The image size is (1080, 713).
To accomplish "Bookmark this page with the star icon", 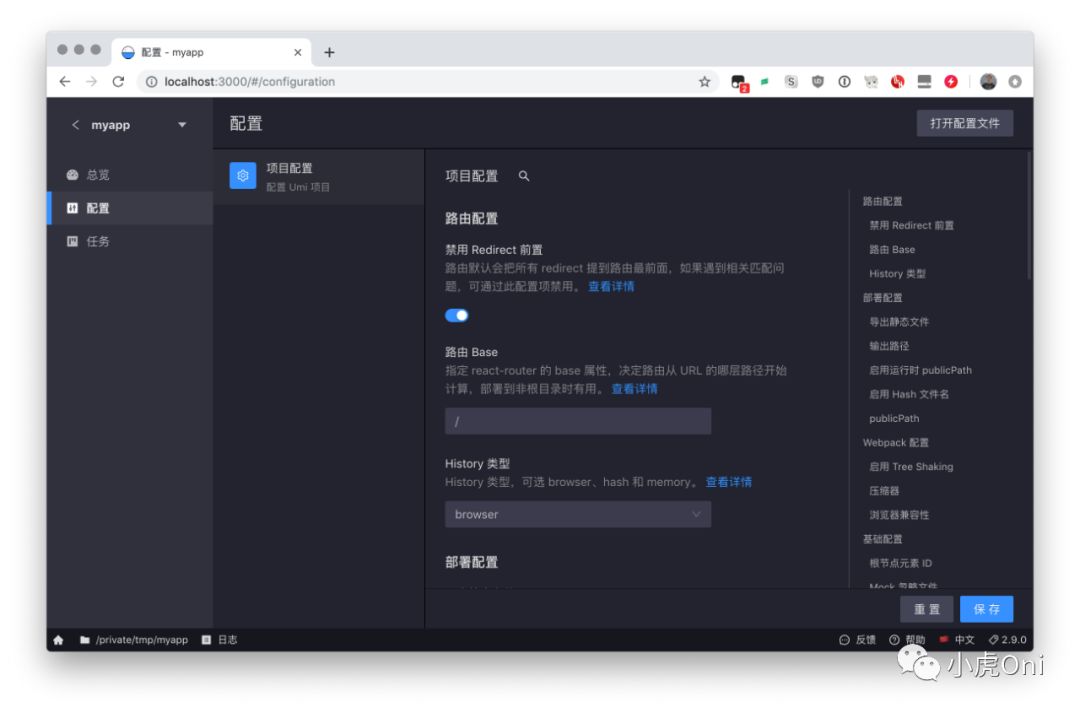I will point(704,82).
